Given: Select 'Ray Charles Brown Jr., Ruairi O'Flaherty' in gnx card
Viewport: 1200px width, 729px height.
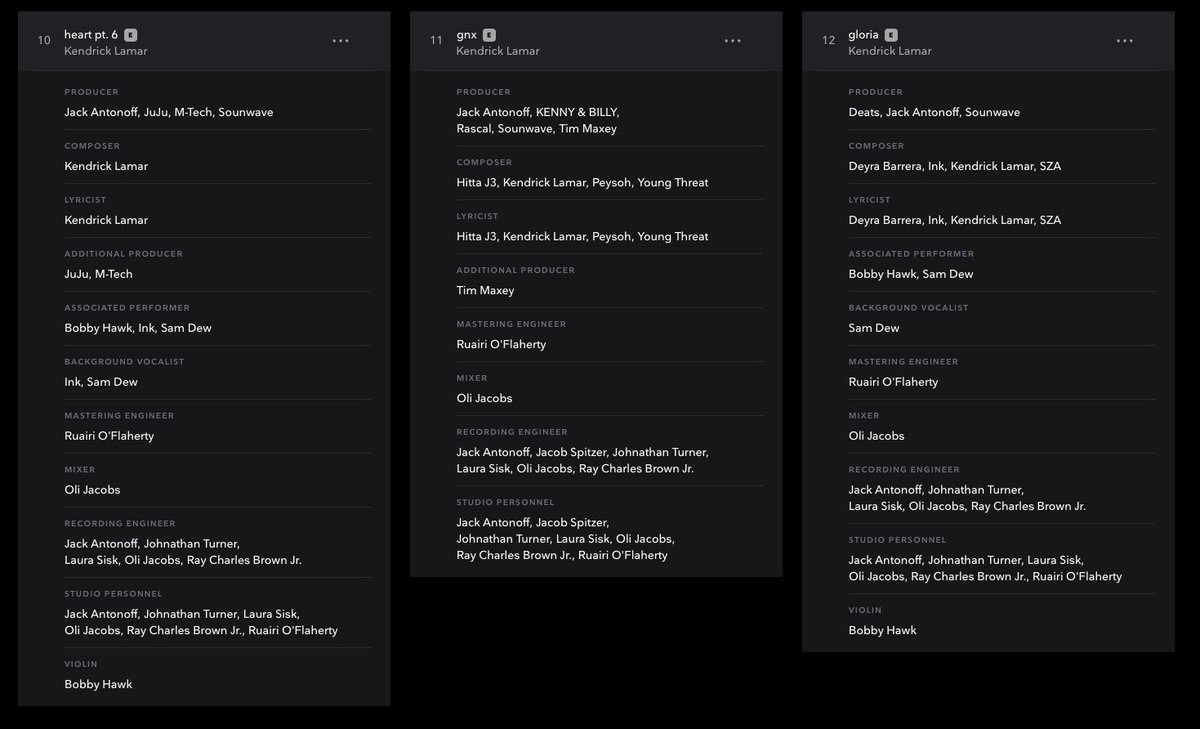Looking at the screenshot, I should 562,554.
